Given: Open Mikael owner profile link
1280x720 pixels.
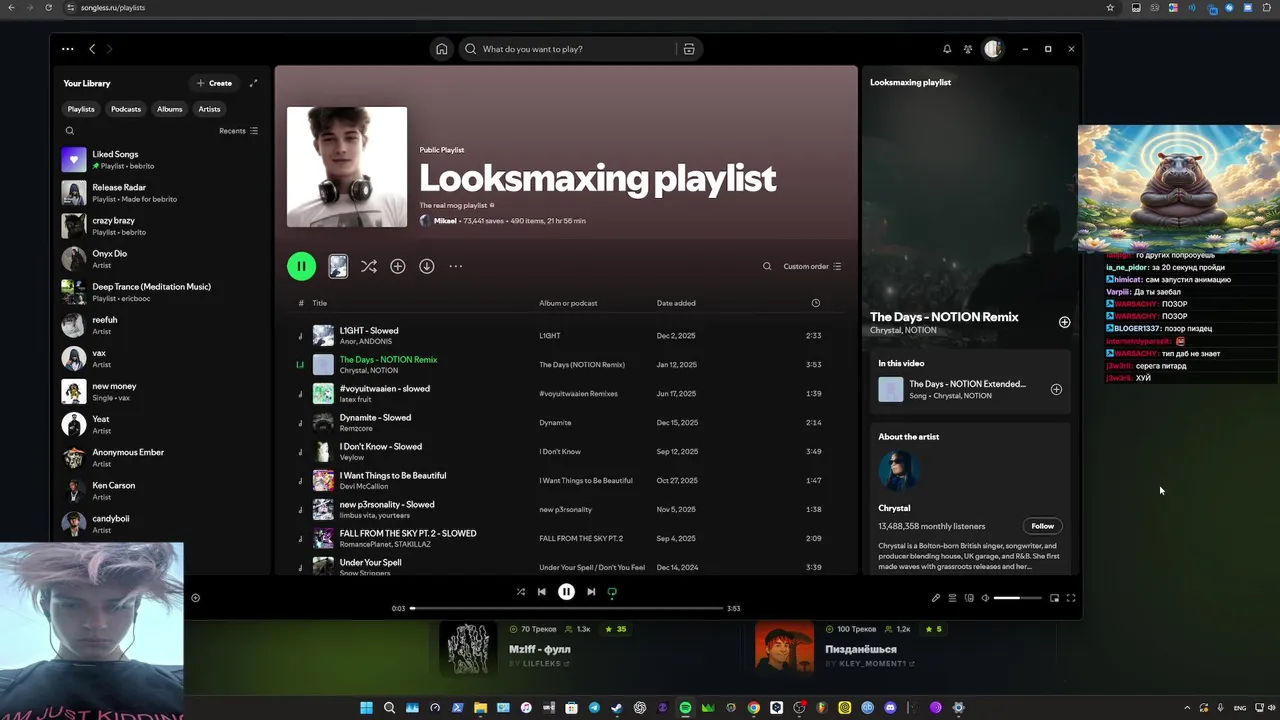Looking at the screenshot, I should click(x=445, y=221).
